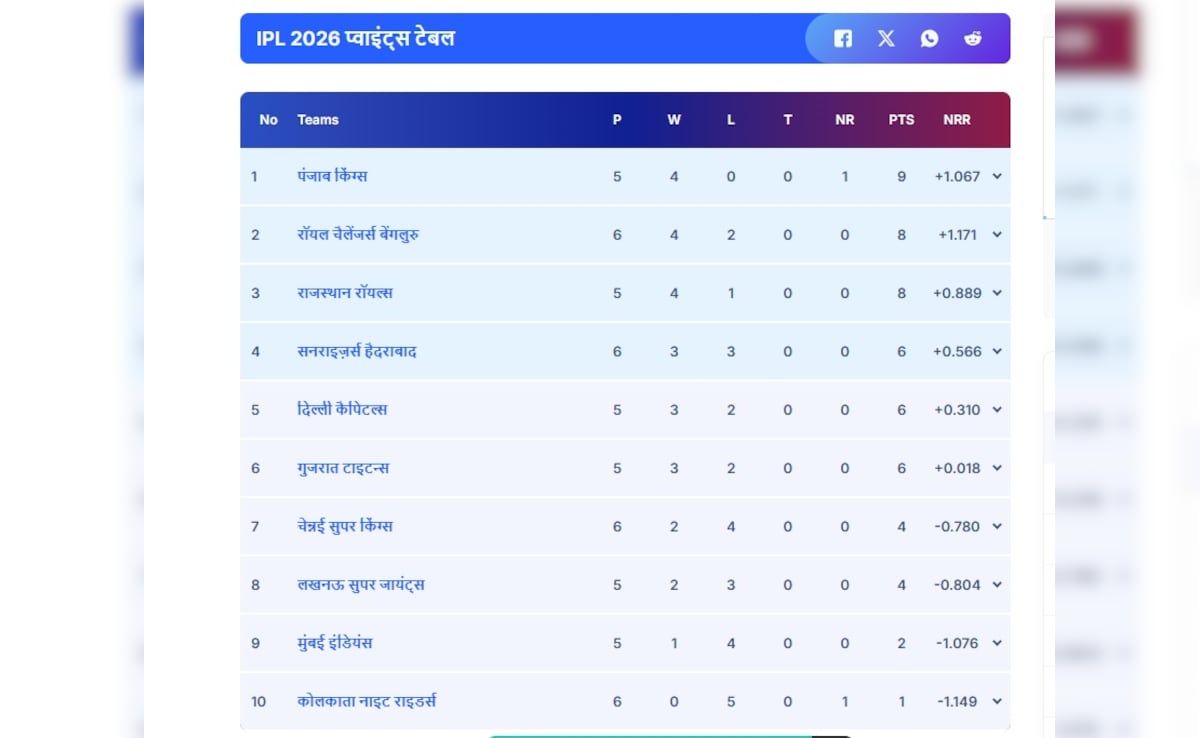The height and width of the screenshot is (738, 1200).
Task: Expand राजस्थान रॉयल्स row chevron
Action: point(997,293)
